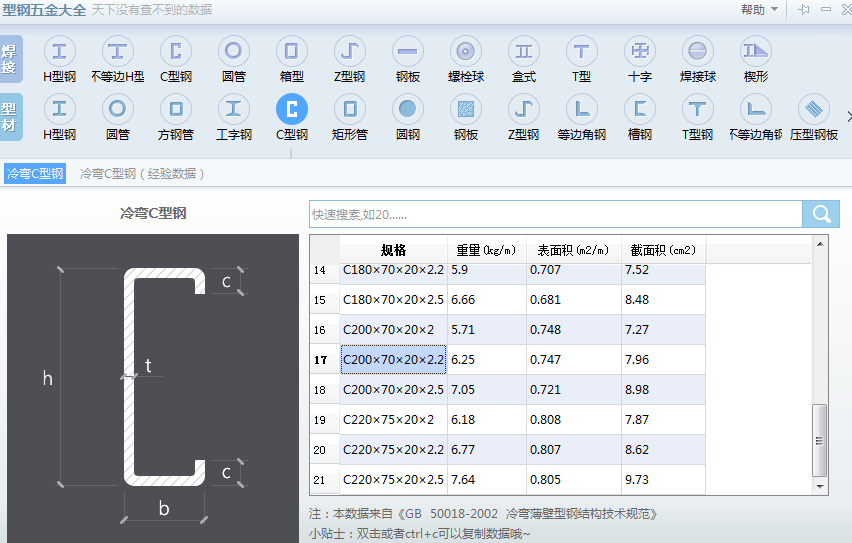Select cell C220×75×20×2.5
Image resolution: width=852 pixels, height=543 pixels.
click(393, 479)
